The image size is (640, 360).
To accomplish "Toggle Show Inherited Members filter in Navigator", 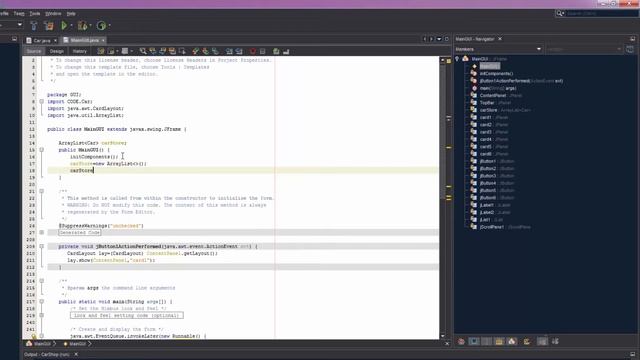I will (x=461, y=342).
